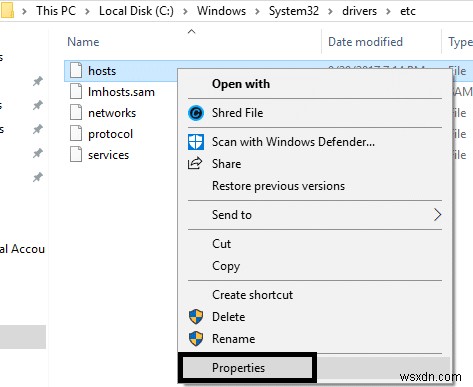Viewport: 473px width, 387px height.
Task: Expand chevron after This PC
Action: [87, 12]
